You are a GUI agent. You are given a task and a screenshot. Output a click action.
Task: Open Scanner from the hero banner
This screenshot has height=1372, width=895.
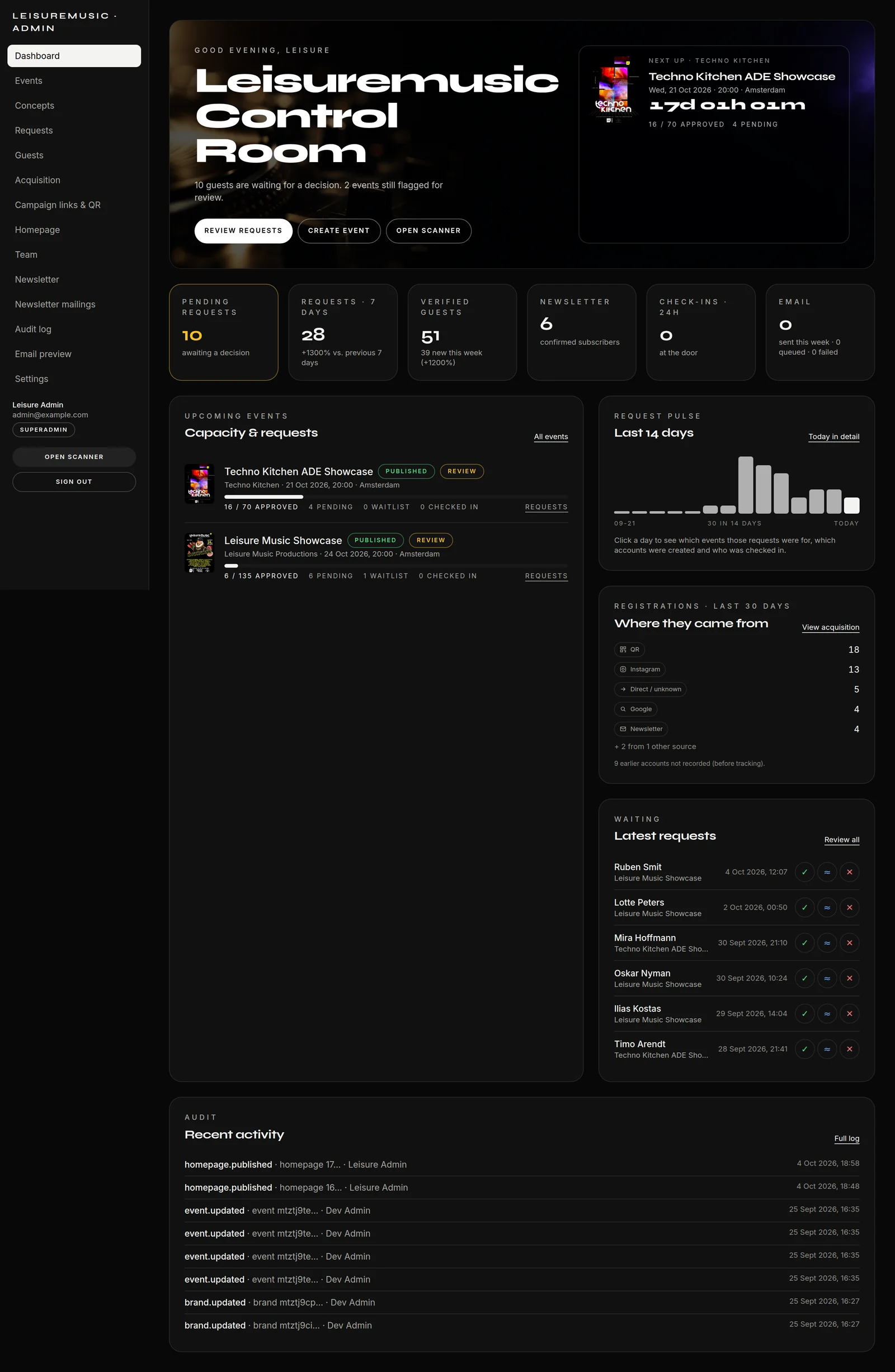click(x=428, y=230)
